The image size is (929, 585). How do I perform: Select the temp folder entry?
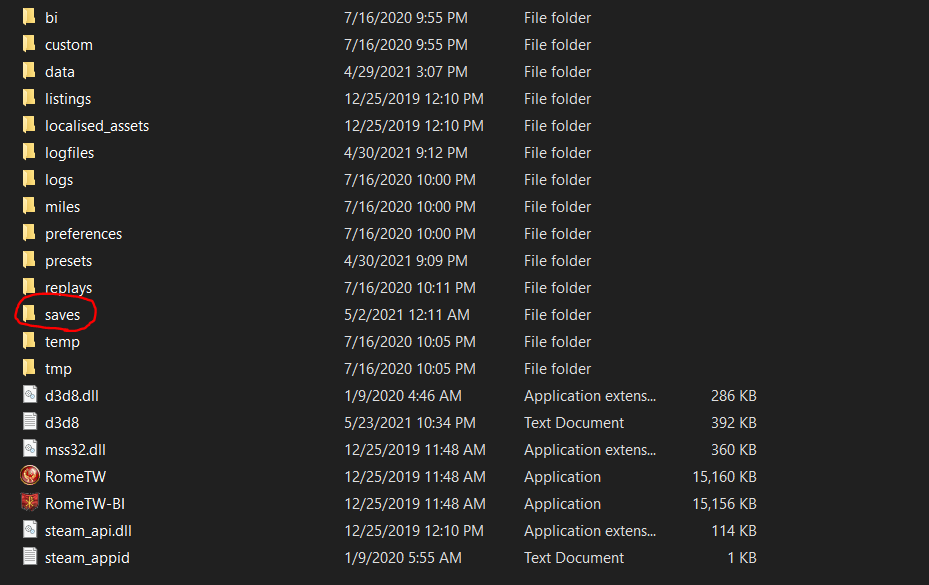[x=62, y=342]
